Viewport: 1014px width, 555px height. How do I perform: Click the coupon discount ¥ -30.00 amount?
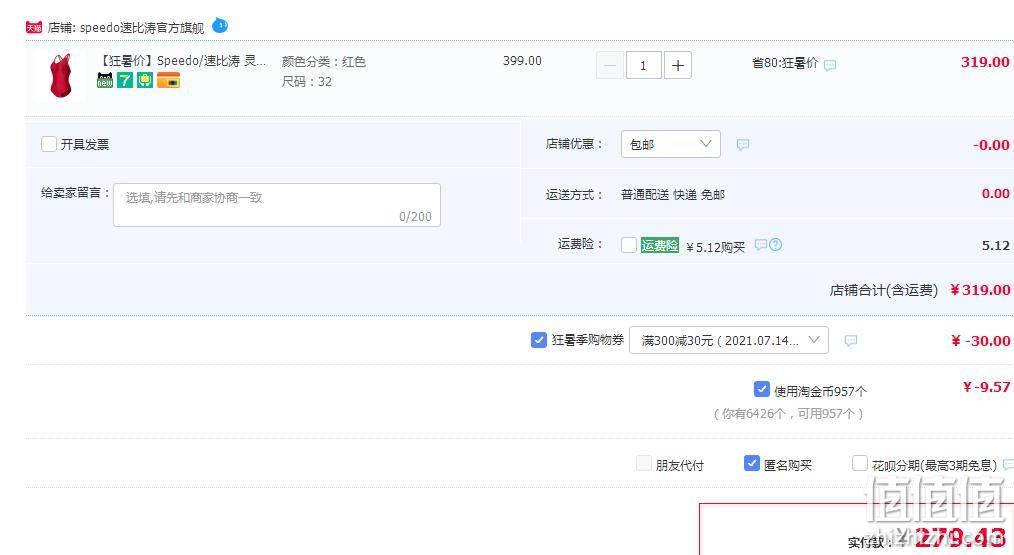[981, 341]
